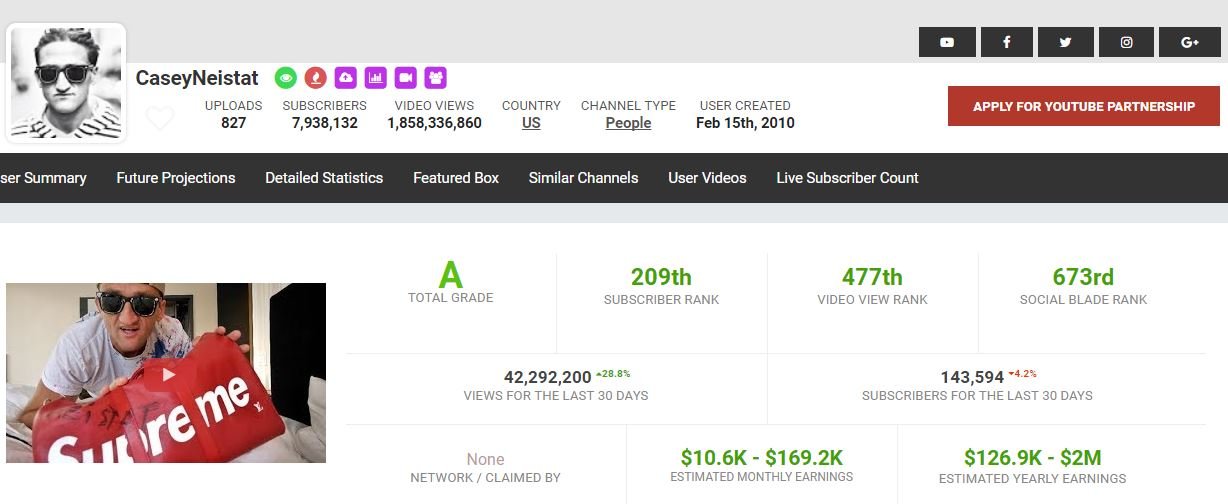This screenshot has width=1228, height=504.
Task: Click the $126.9K - $2M yearly earnings
Action: click(1032, 458)
